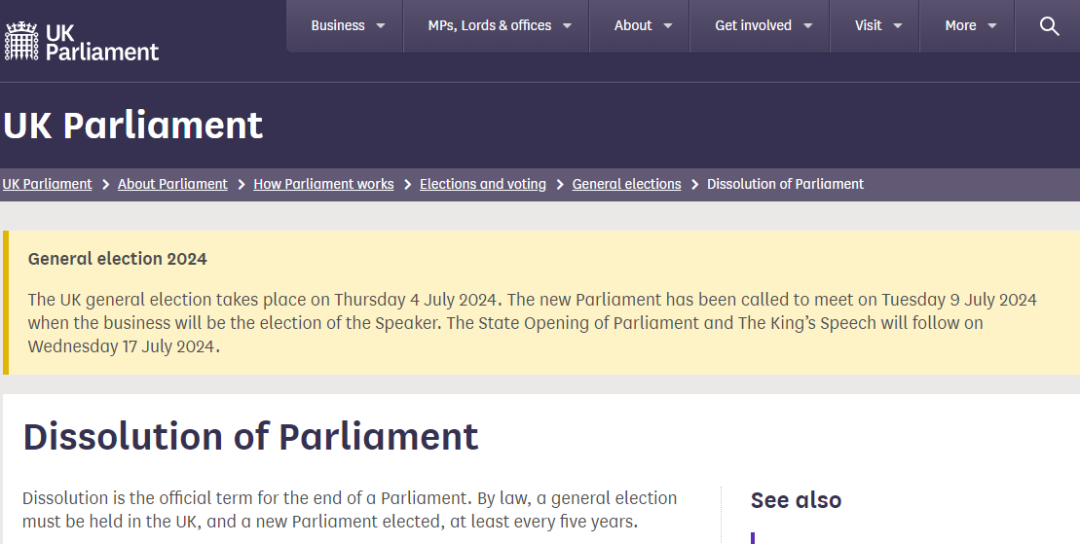Open the General elections breadcrumb link

[626, 184]
